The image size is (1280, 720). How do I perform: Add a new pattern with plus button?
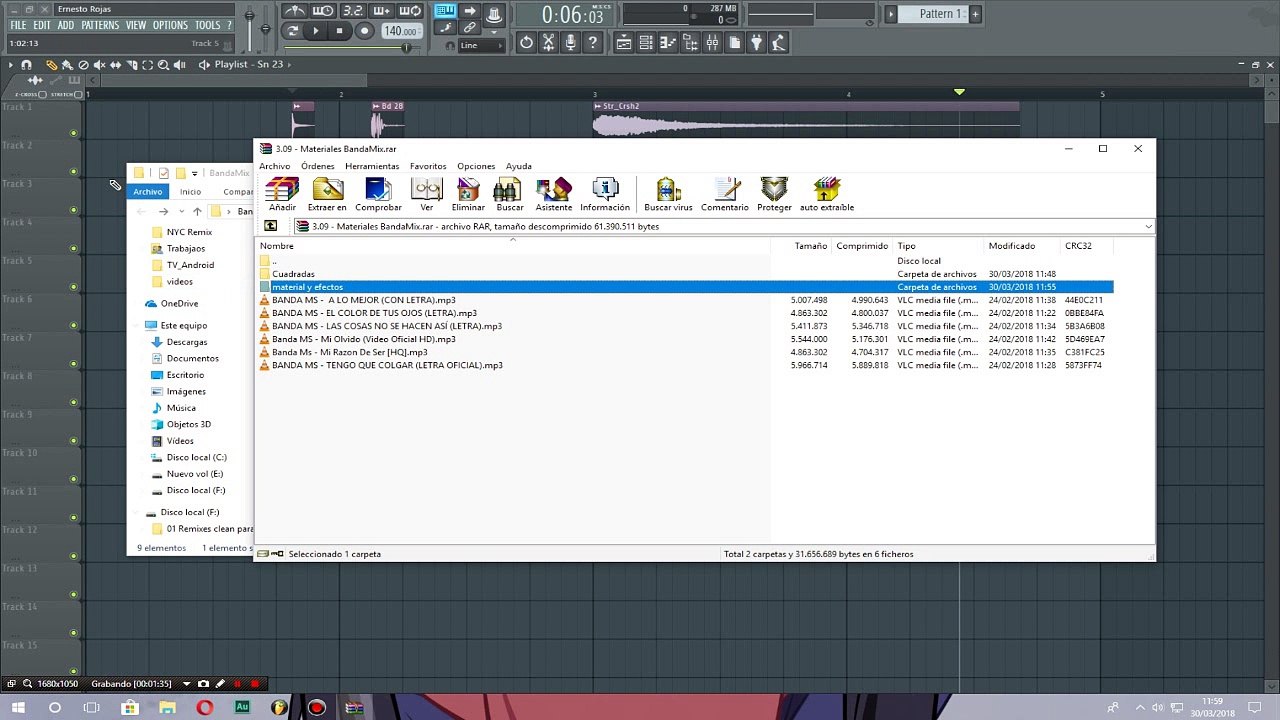975,14
